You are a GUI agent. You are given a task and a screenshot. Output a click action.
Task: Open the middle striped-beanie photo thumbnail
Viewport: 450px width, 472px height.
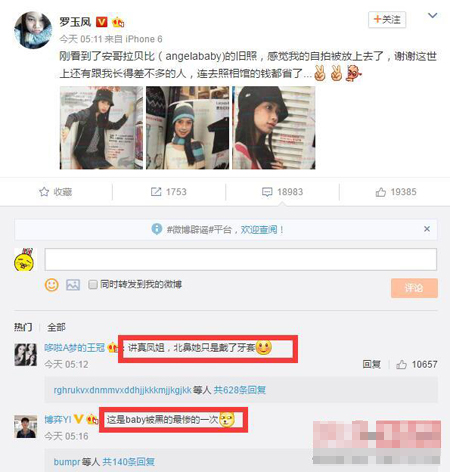click(188, 128)
